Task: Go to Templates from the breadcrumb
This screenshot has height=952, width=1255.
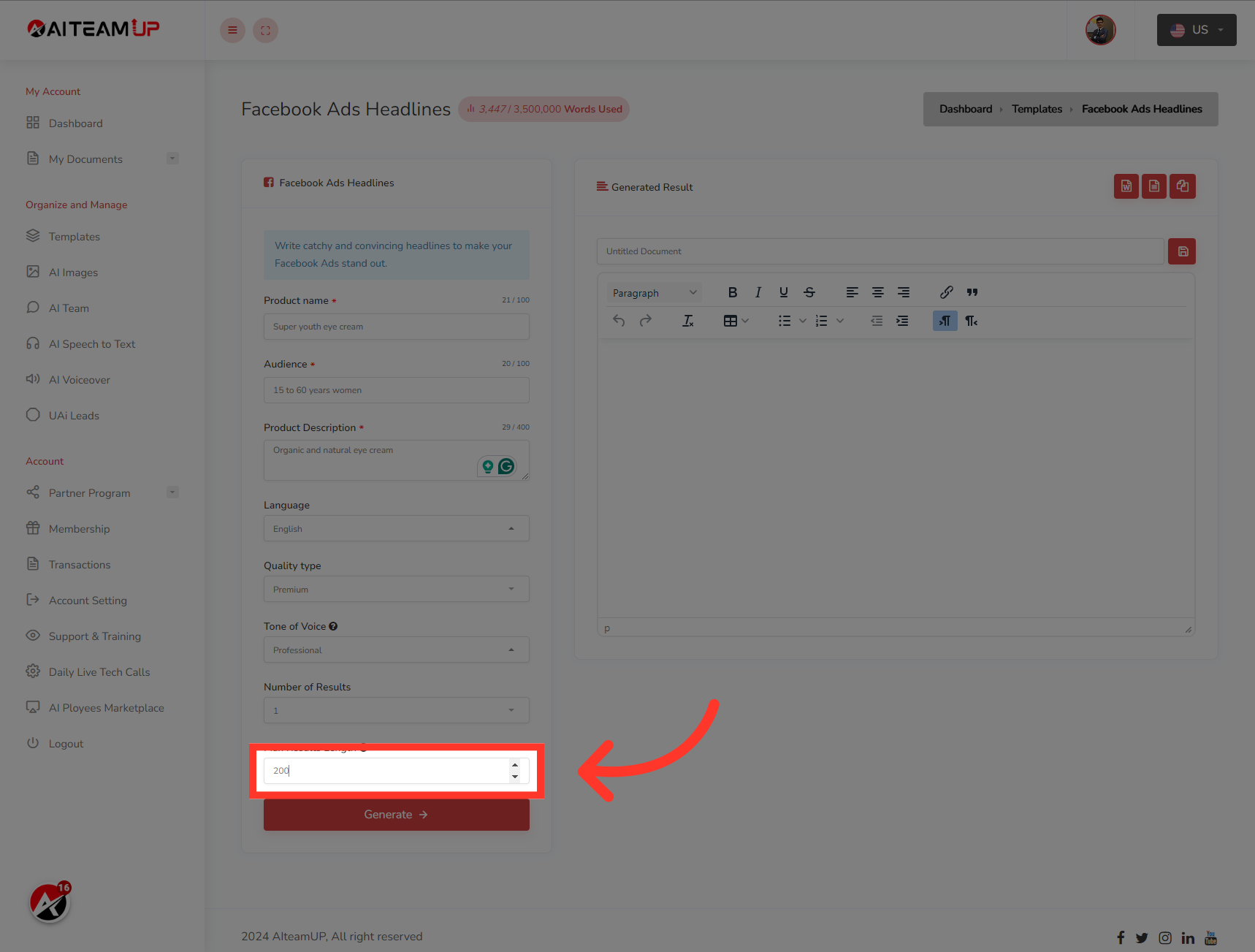Action: [1037, 109]
